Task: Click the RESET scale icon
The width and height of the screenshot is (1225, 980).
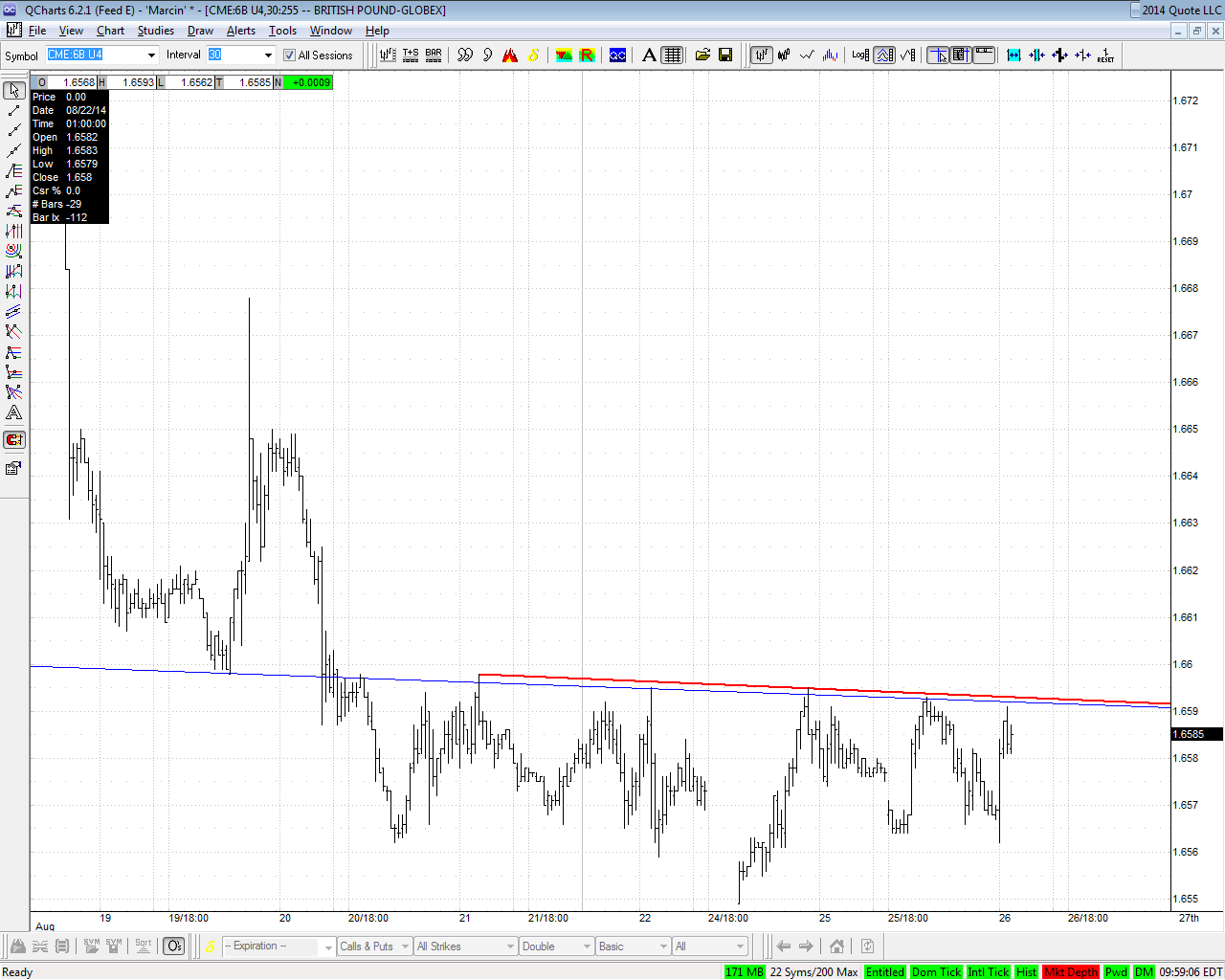Action: pyautogui.click(x=1105, y=56)
